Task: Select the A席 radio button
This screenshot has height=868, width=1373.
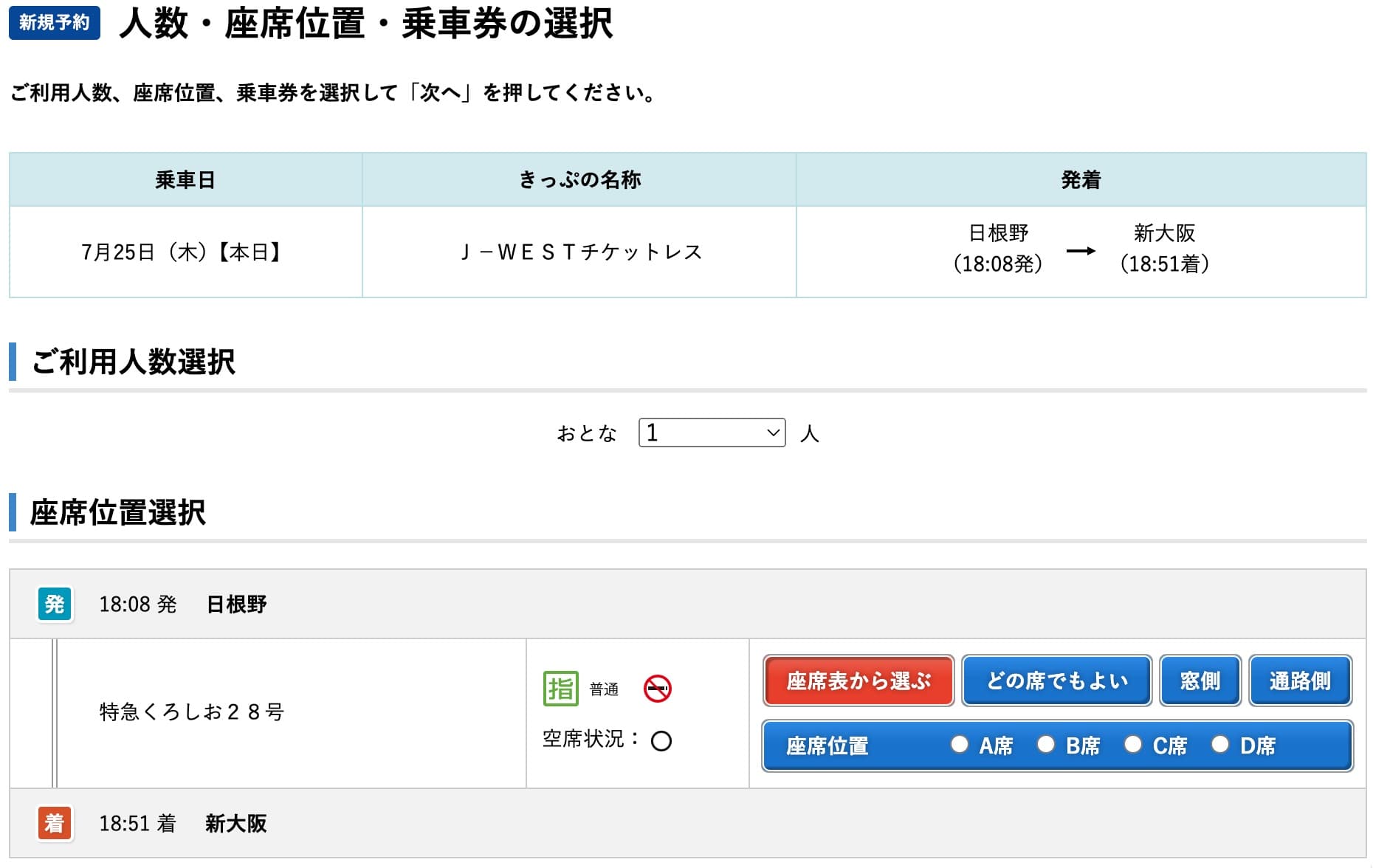Action: tap(959, 744)
